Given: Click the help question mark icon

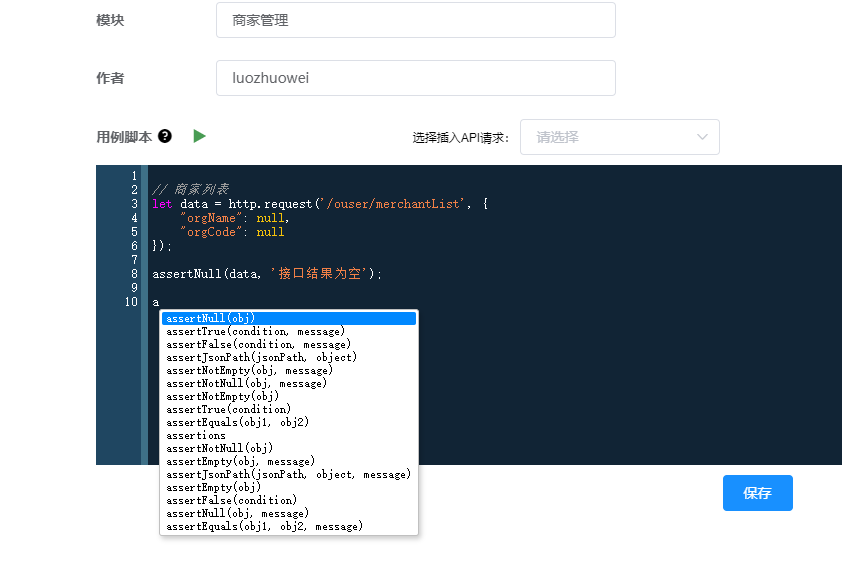Looking at the screenshot, I should pyautogui.click(x=165, y=136).
